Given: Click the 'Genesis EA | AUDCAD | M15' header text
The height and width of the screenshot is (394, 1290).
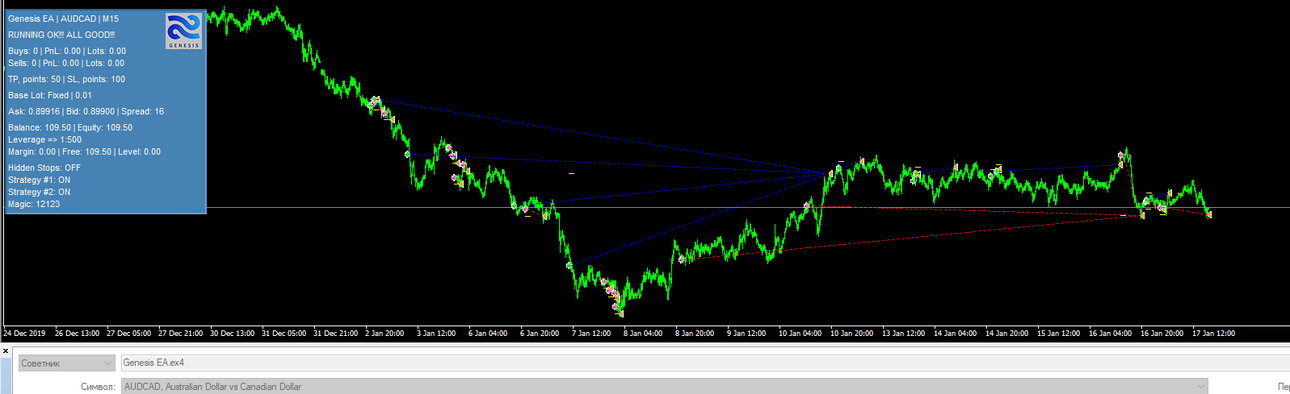Looking at the screenshot, I should point(63,19).
